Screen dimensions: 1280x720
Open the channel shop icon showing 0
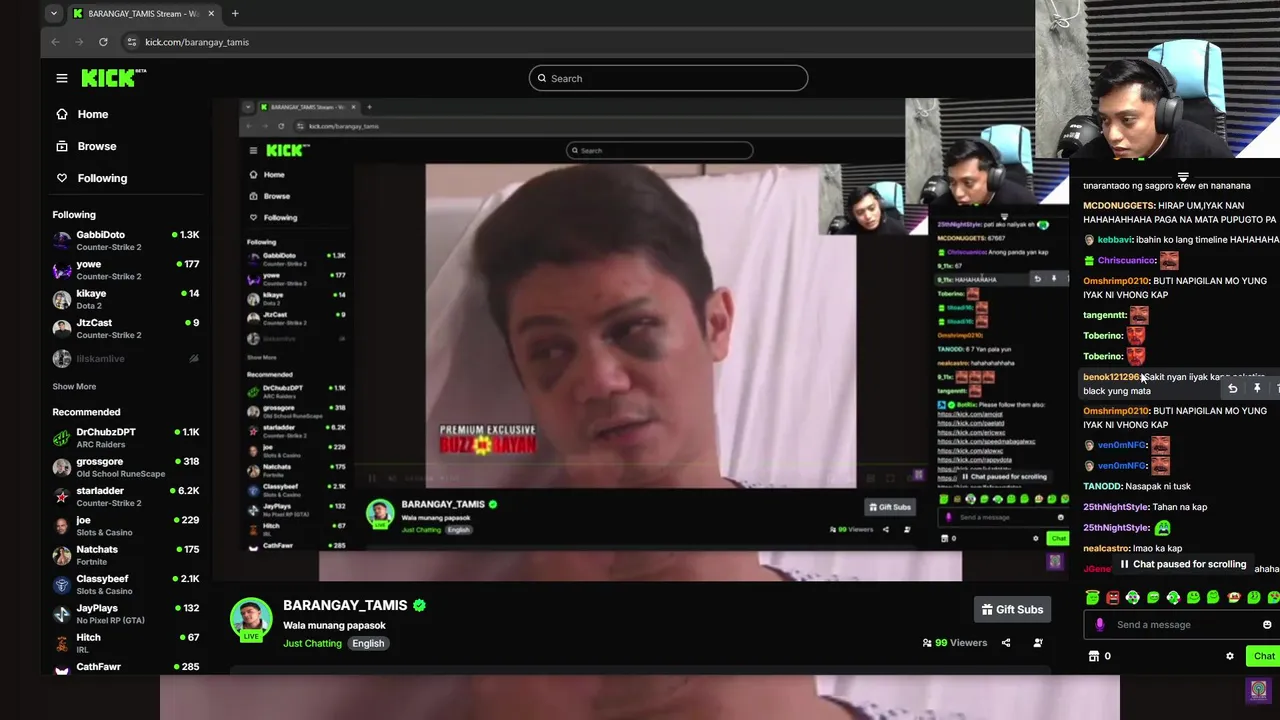pyautogui.click(x=1100, y=656)
